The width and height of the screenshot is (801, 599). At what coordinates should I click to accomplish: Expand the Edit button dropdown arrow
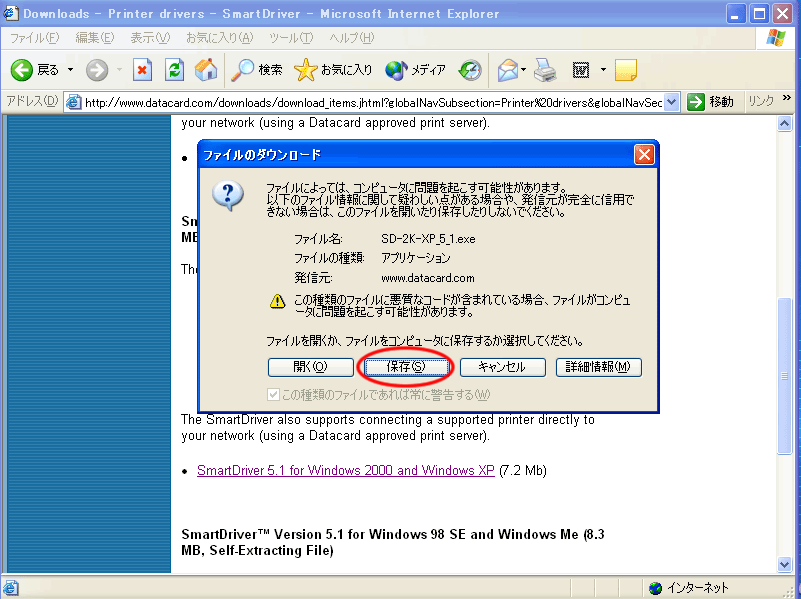point(603,70)
